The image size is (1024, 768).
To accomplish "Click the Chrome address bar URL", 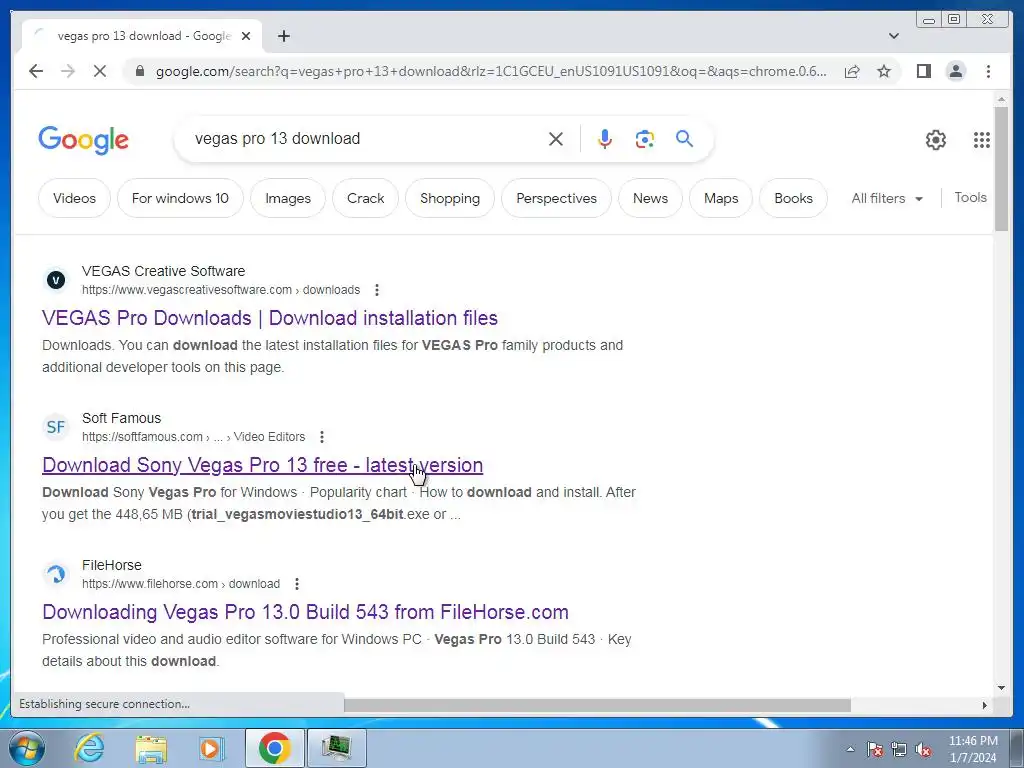I will (491, 71).
